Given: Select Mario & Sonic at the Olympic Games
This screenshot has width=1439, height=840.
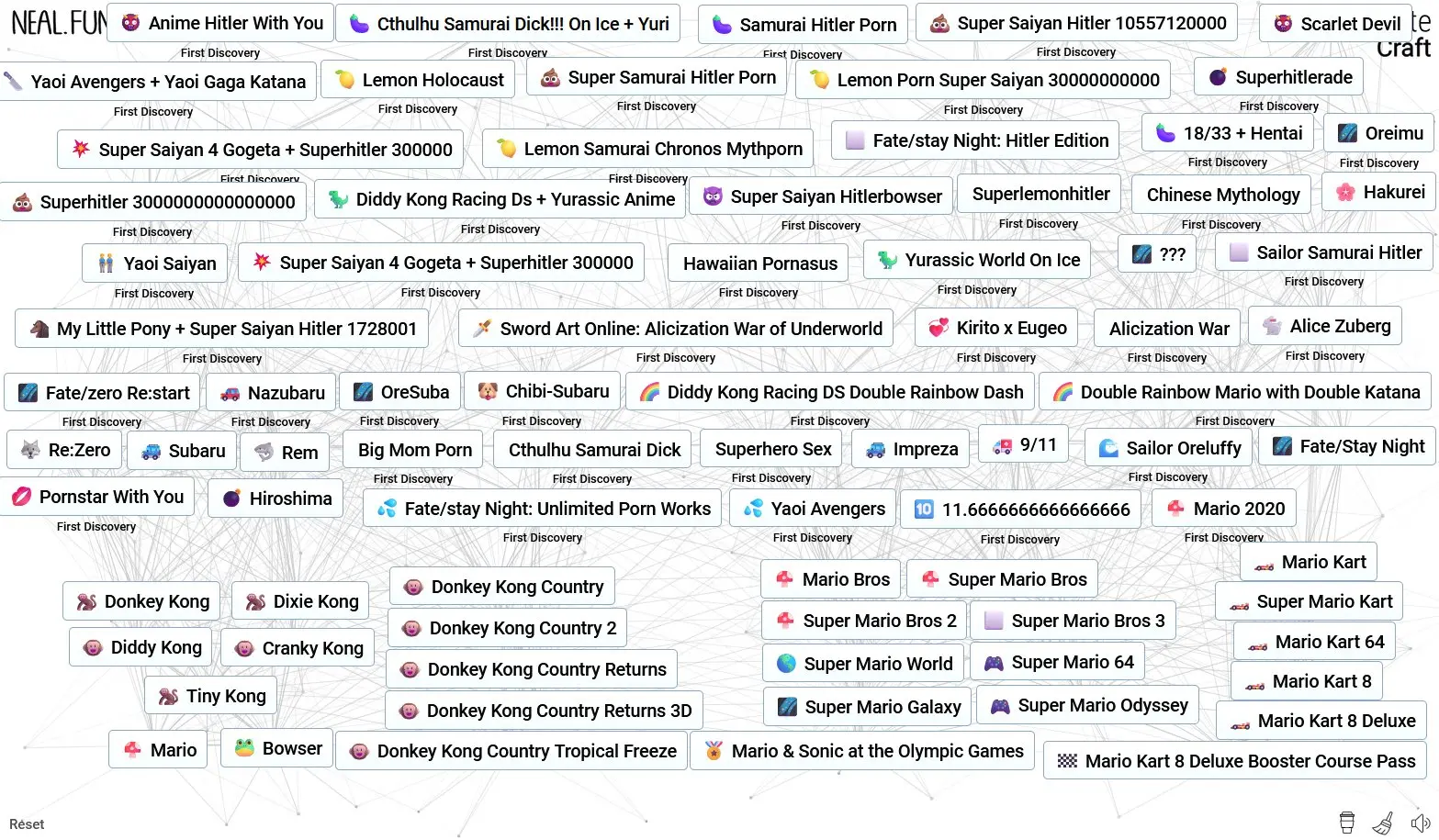Looking at the screenshot, I should coord(862,751).
